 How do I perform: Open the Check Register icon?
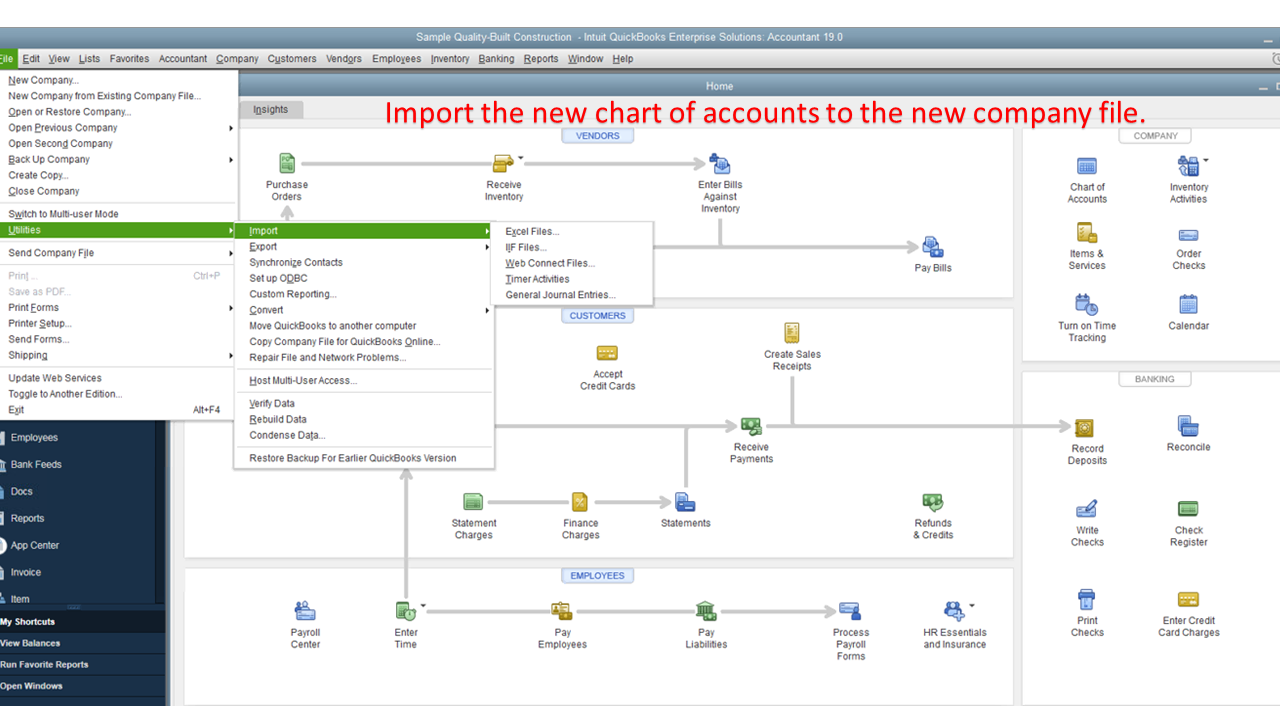click(1188, 509)
